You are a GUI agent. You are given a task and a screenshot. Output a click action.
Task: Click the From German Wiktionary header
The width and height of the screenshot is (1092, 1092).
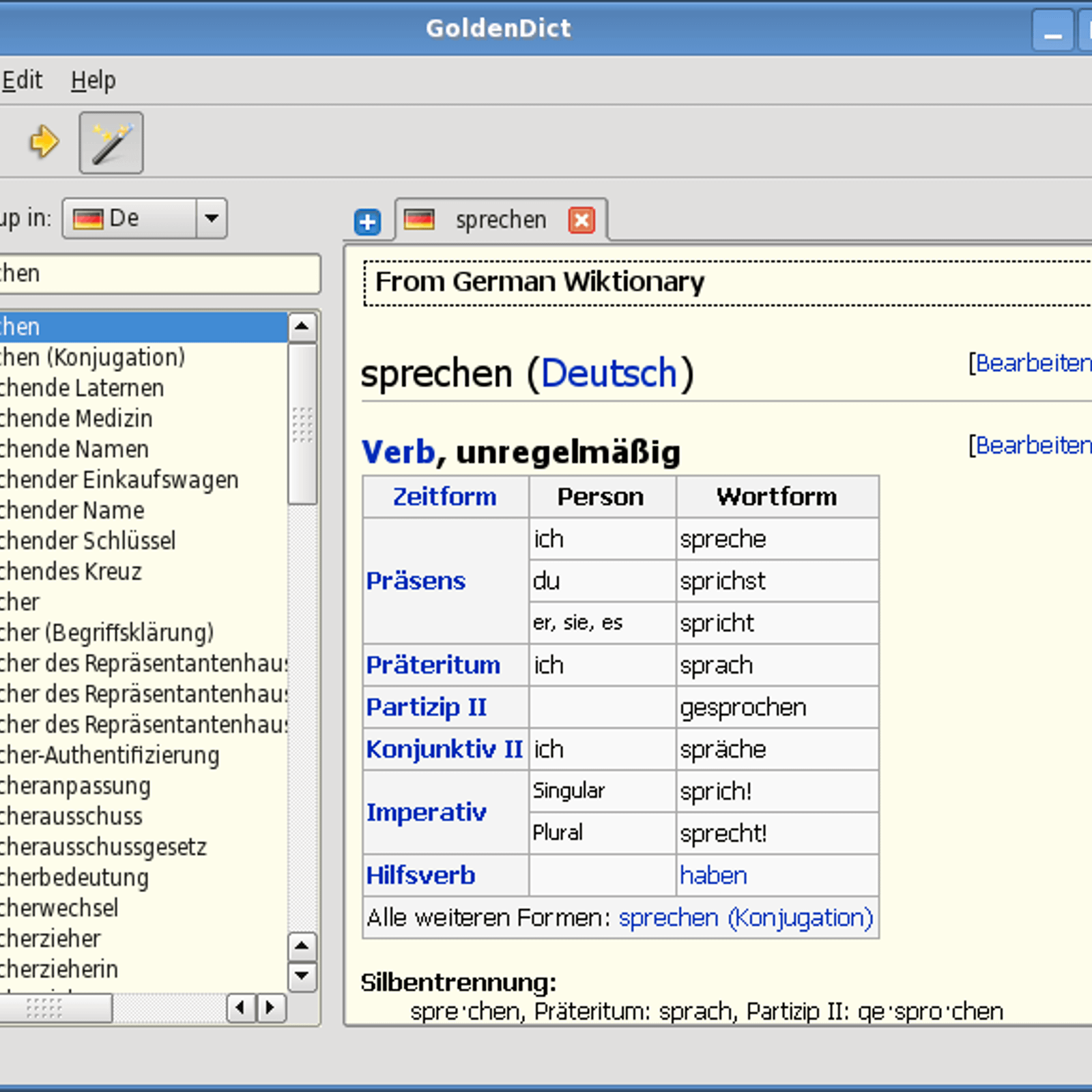728,283
